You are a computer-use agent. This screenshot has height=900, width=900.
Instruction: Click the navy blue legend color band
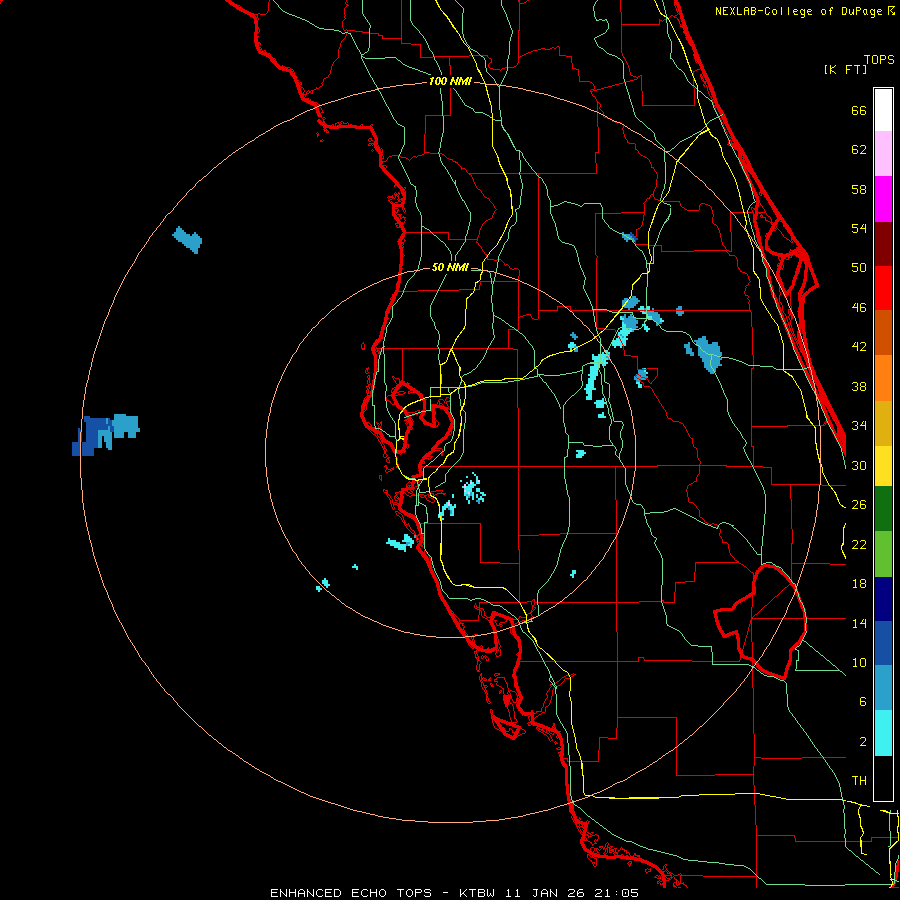tap(883, 599)
